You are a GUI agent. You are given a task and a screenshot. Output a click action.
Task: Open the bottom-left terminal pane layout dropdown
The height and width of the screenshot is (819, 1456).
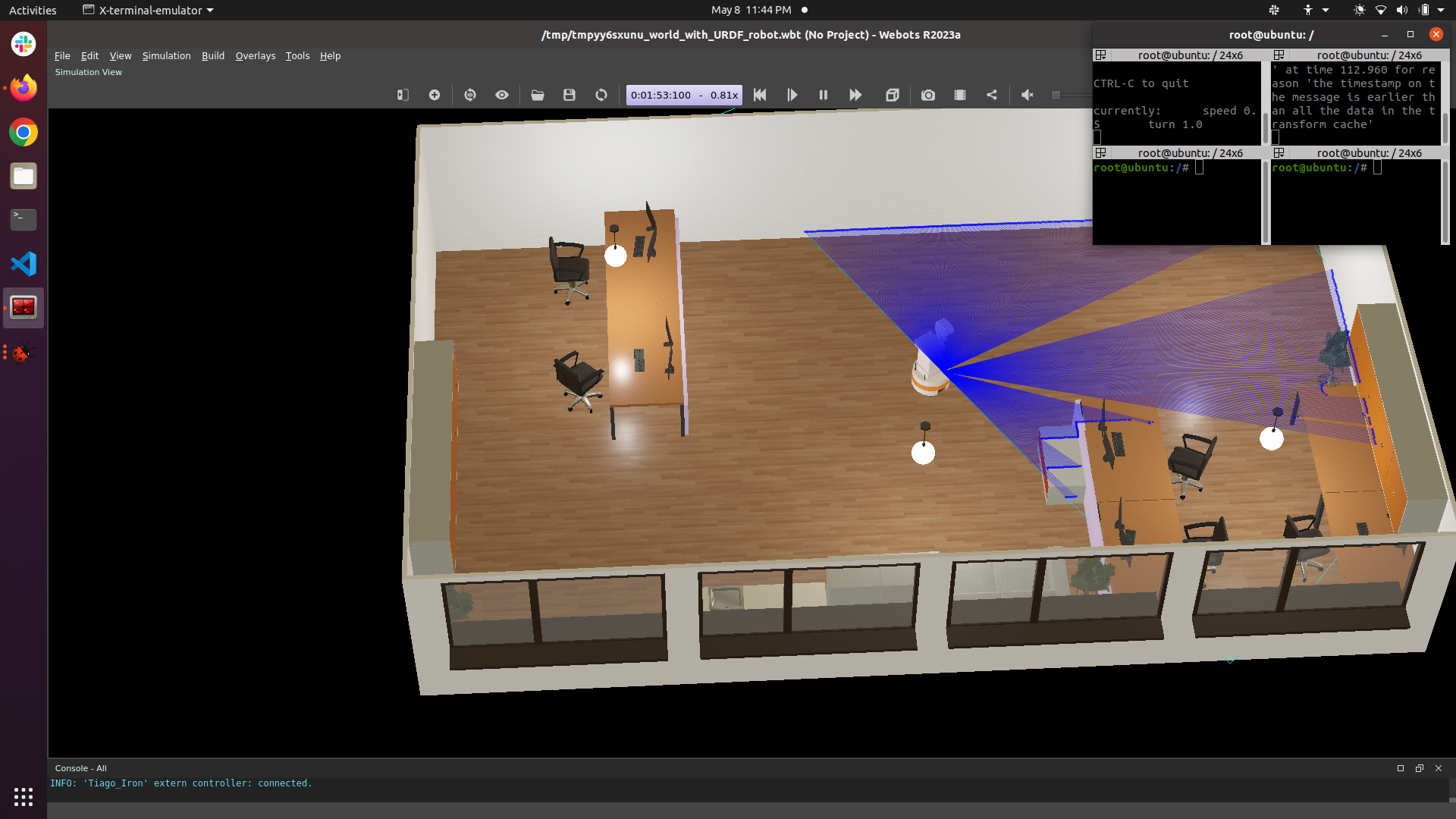(1100, 152)
